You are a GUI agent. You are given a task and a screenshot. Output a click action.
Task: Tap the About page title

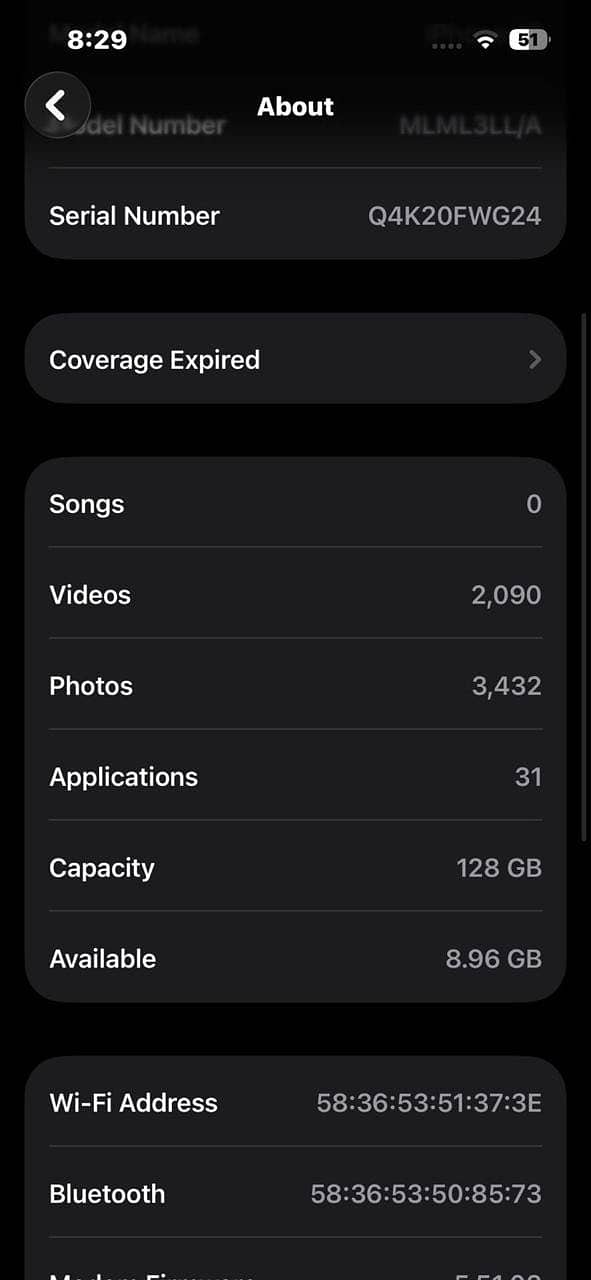tap(295, 106)
